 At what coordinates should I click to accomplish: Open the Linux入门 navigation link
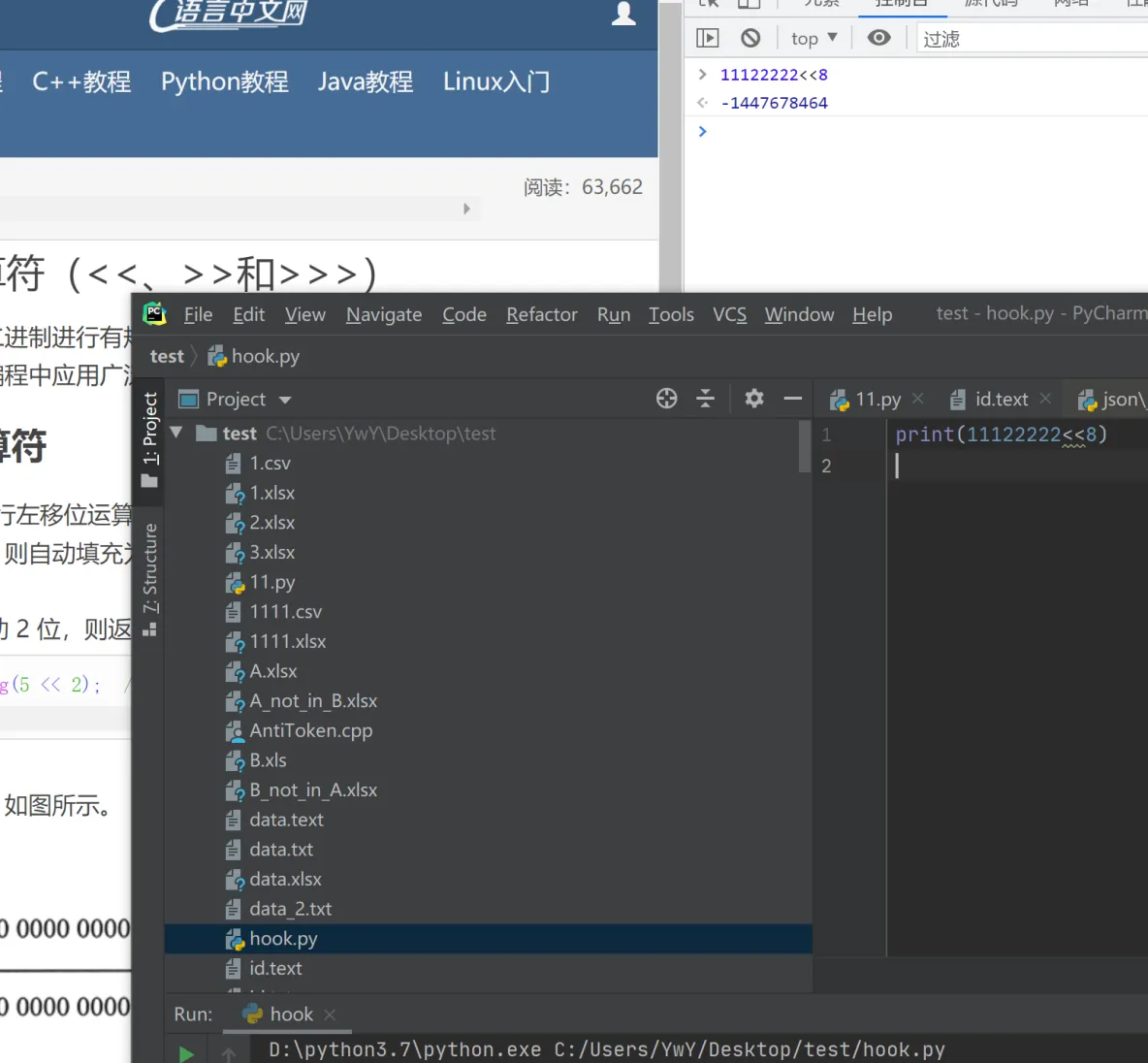[x=496, y=81]
